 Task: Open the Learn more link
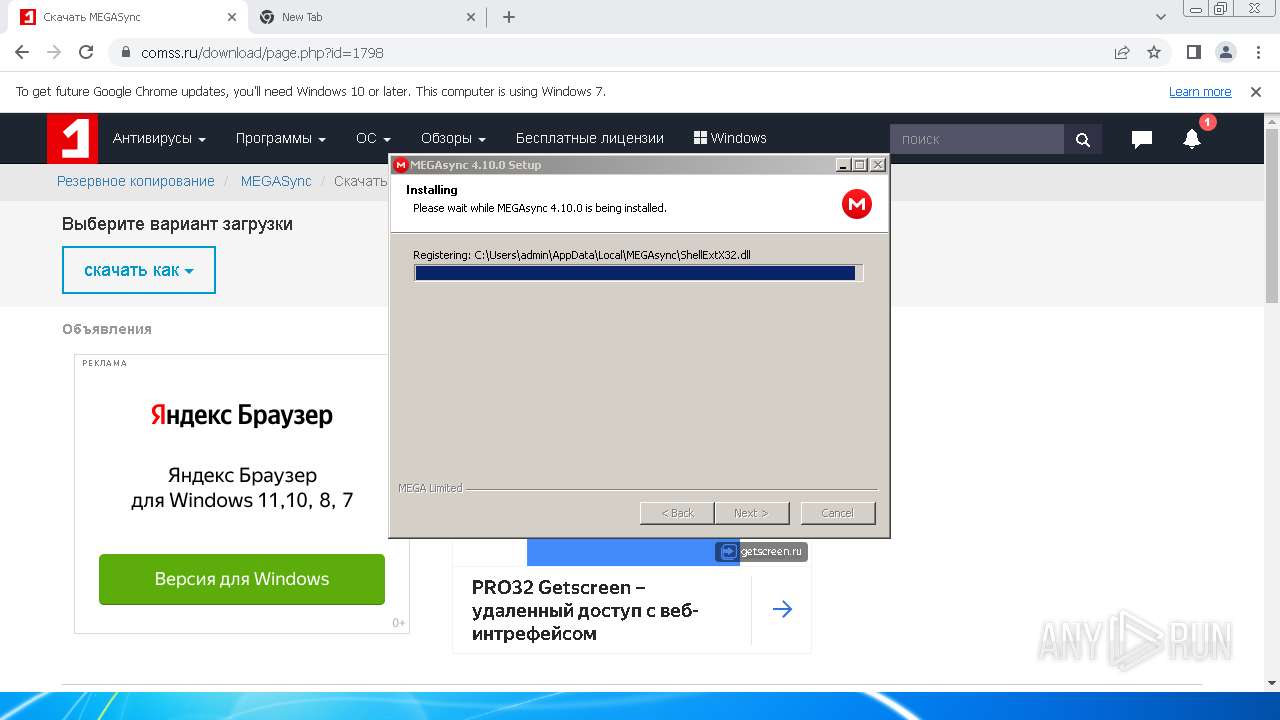tap(1200, 92)
